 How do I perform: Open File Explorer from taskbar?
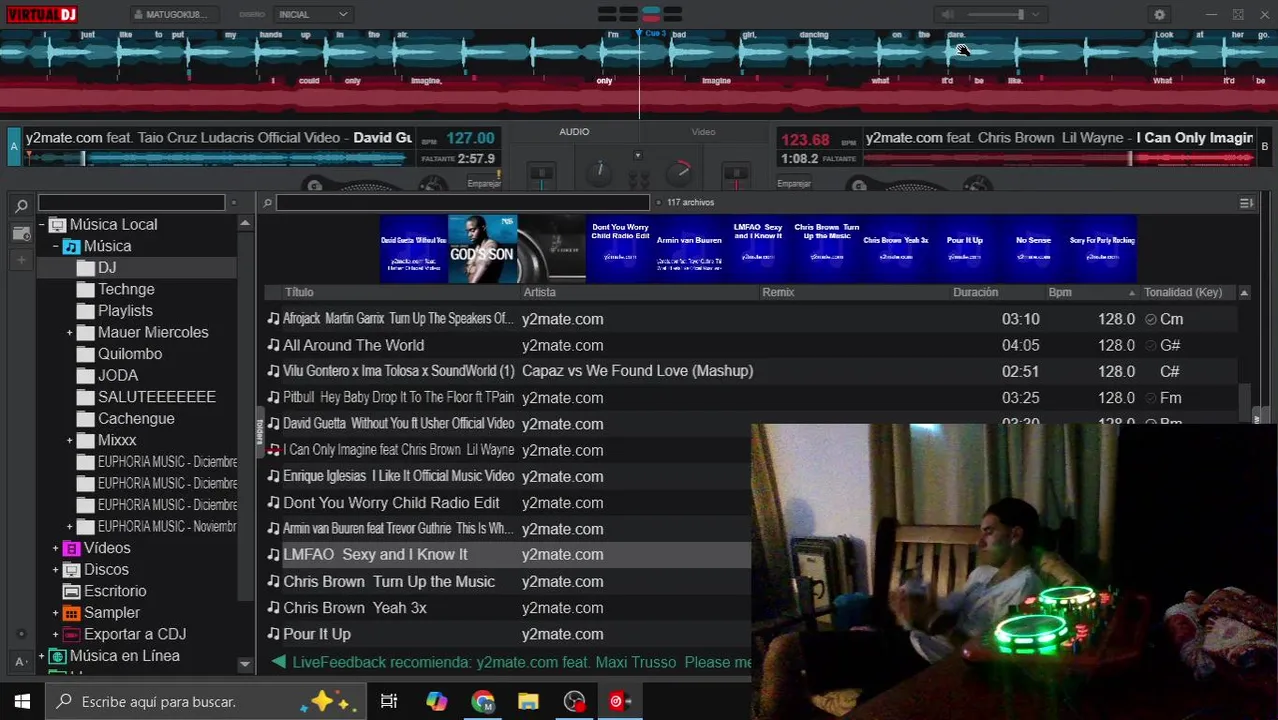pos(528,701)
